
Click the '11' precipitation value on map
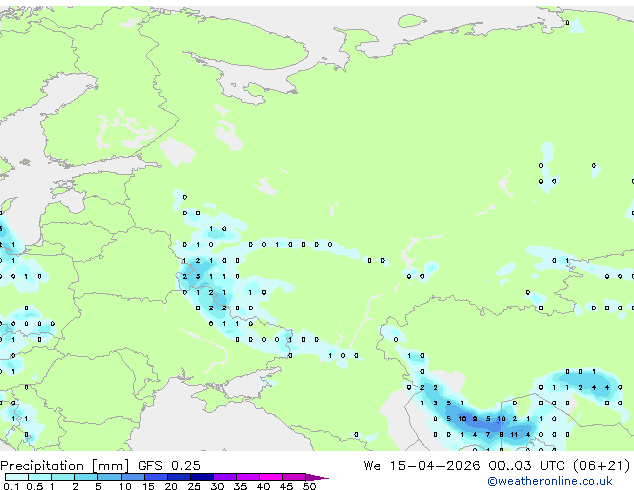coord(514,435)
